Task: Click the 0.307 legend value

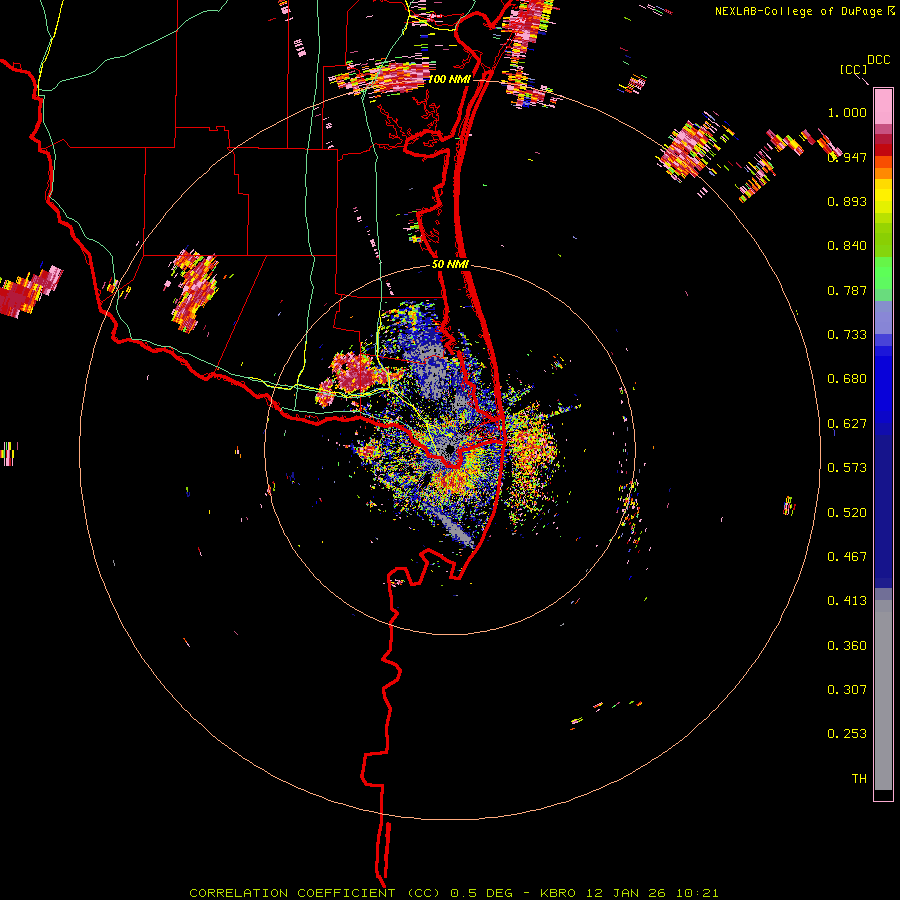Action: 847,690
